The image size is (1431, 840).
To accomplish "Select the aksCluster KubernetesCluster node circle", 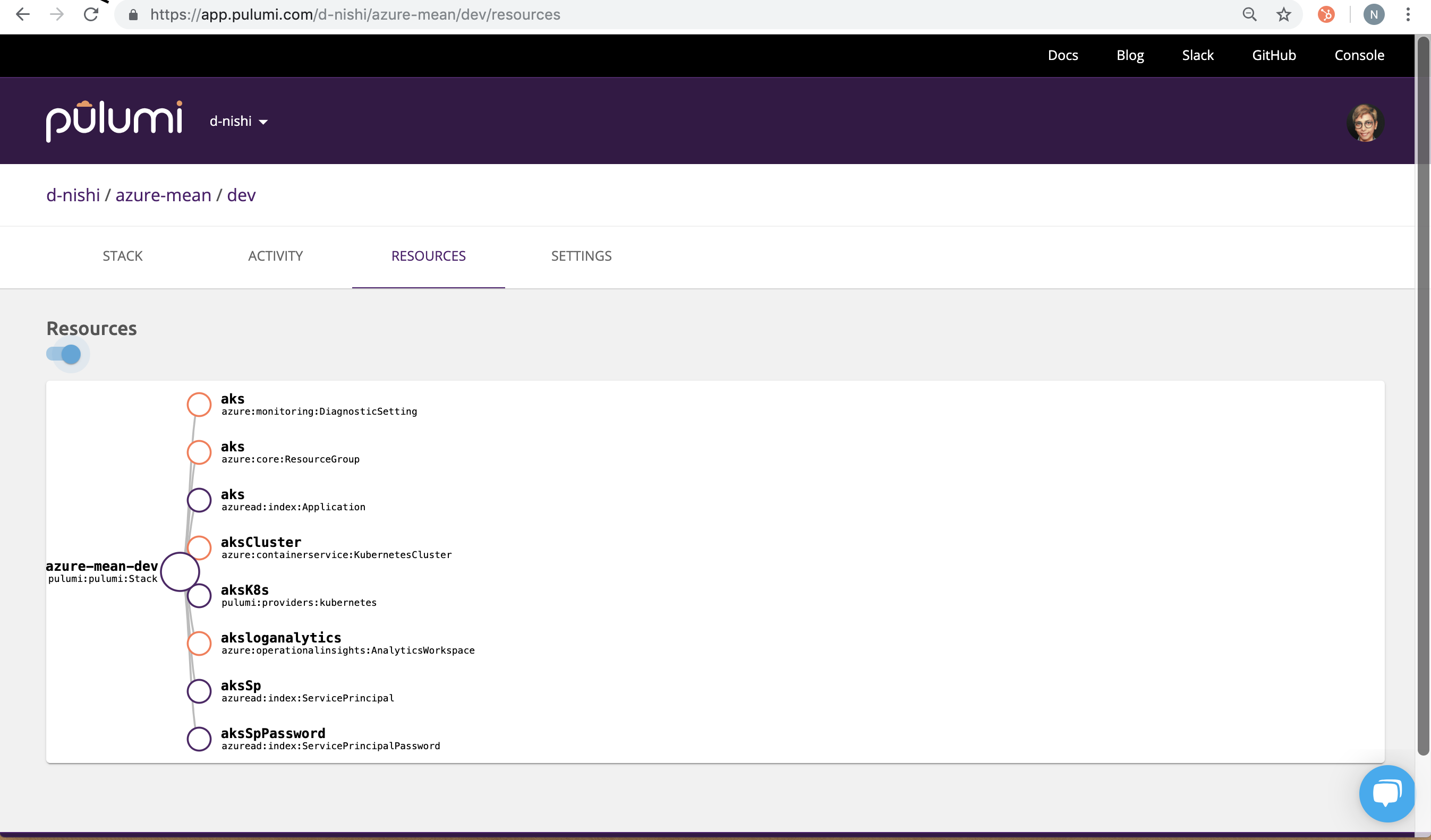I will [199, 547].
